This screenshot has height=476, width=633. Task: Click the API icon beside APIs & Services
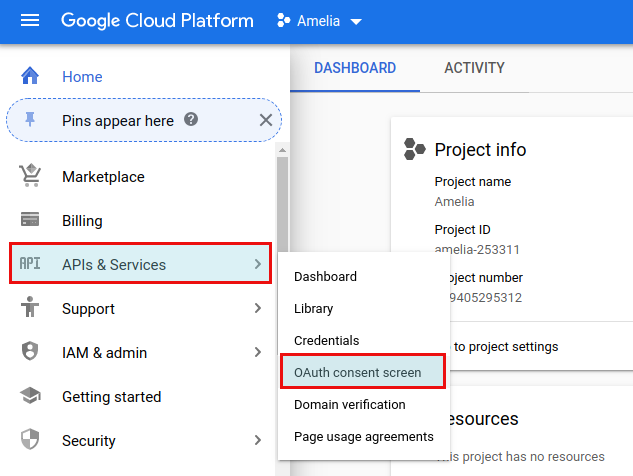point(30,265)
